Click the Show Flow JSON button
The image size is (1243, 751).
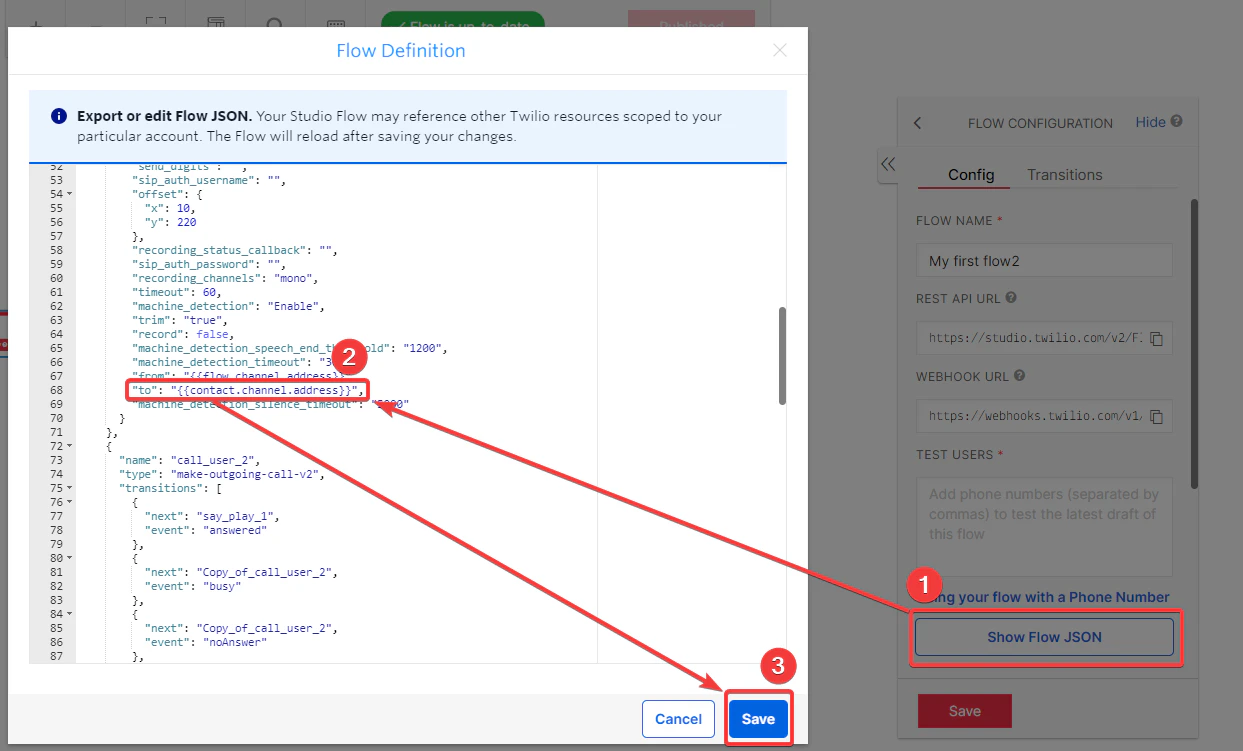[x=1044, y=637]
